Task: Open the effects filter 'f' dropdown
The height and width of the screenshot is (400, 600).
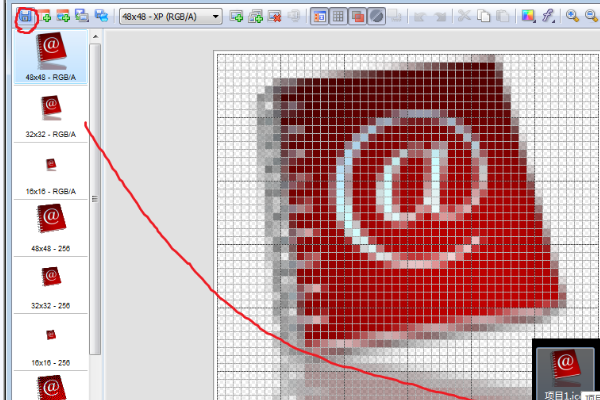Action: tap(549, 16)
